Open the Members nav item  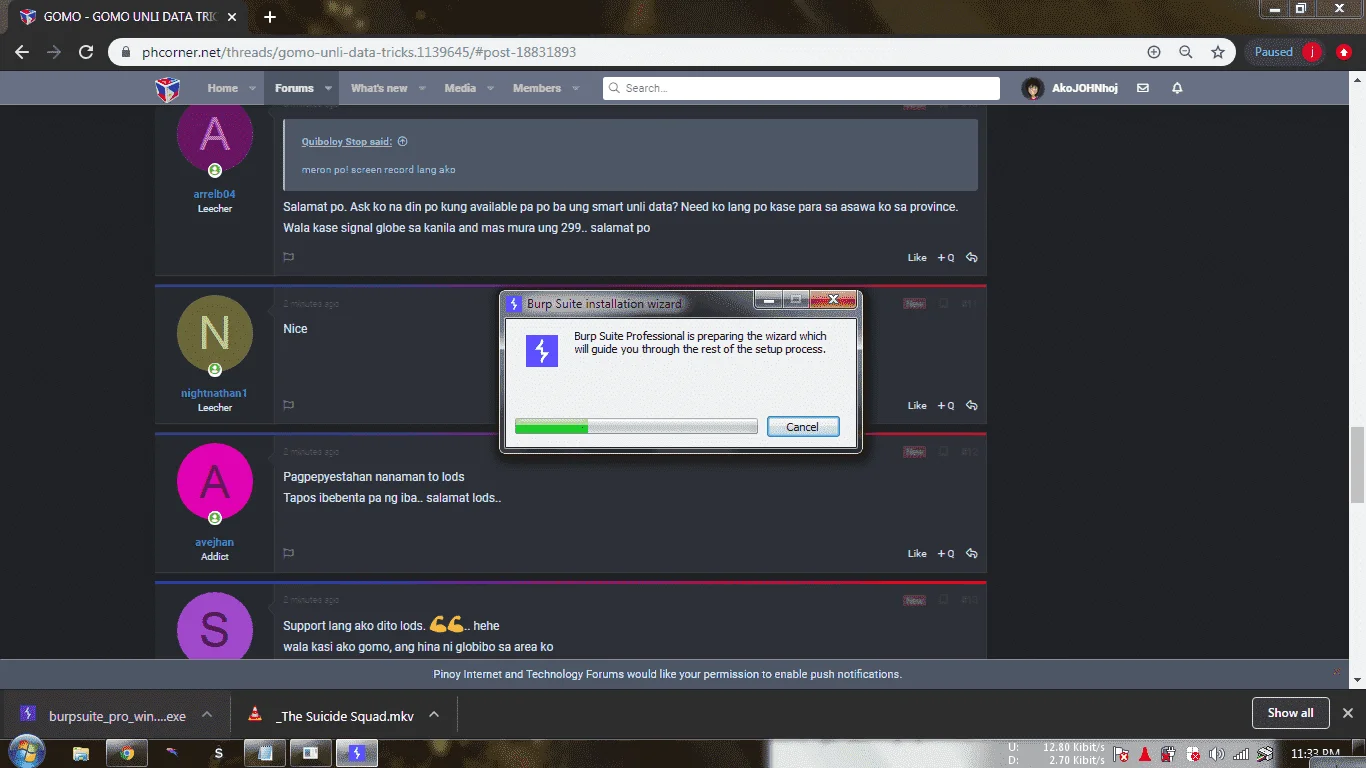(x=537, y=88)
